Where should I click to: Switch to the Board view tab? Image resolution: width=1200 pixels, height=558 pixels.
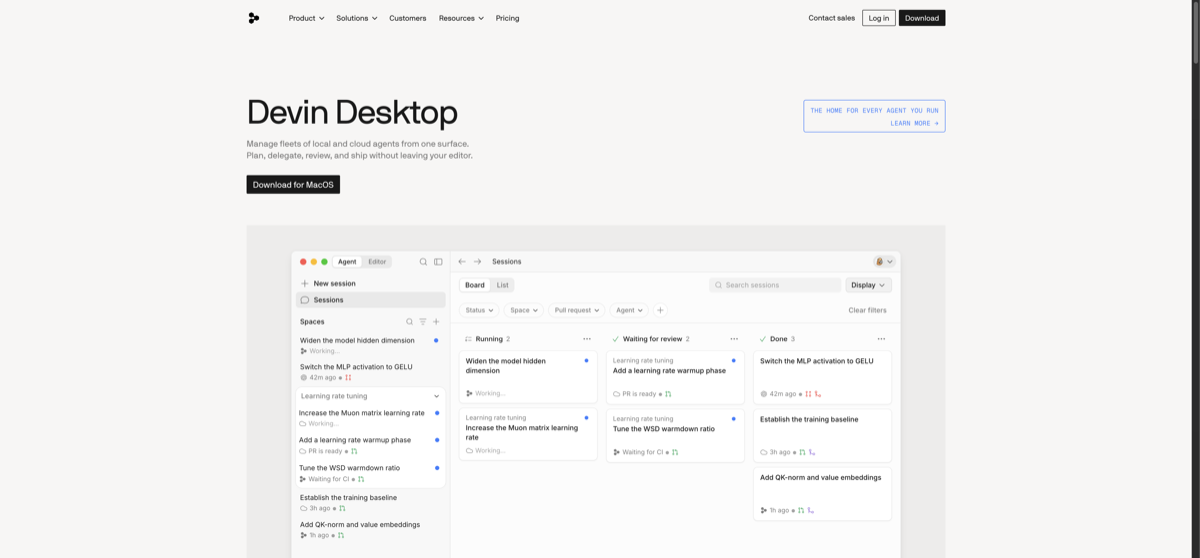tap(475, 285)
